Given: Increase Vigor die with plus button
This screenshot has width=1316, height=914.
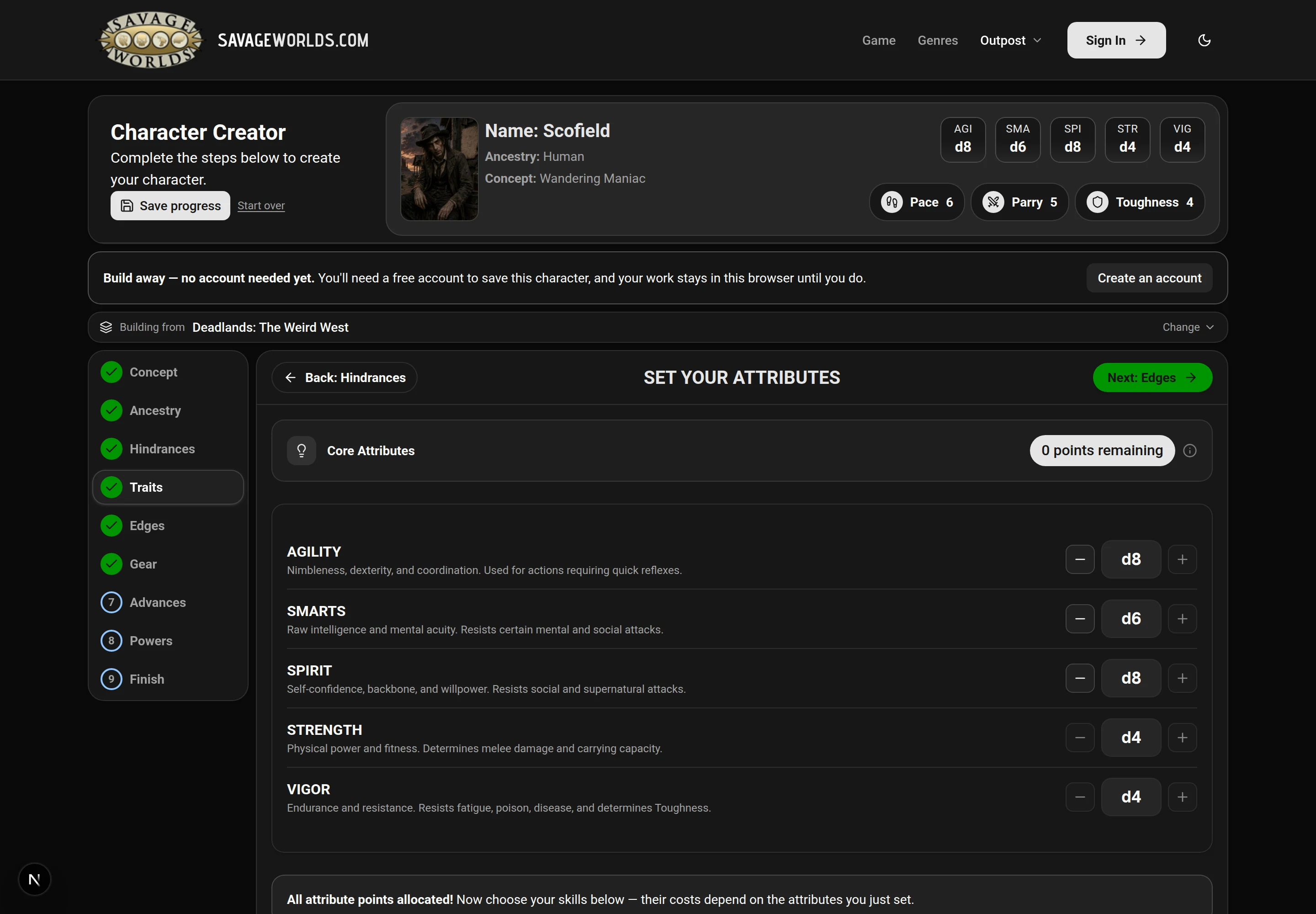Looking at the screenshot, I should click(1182, 797).
